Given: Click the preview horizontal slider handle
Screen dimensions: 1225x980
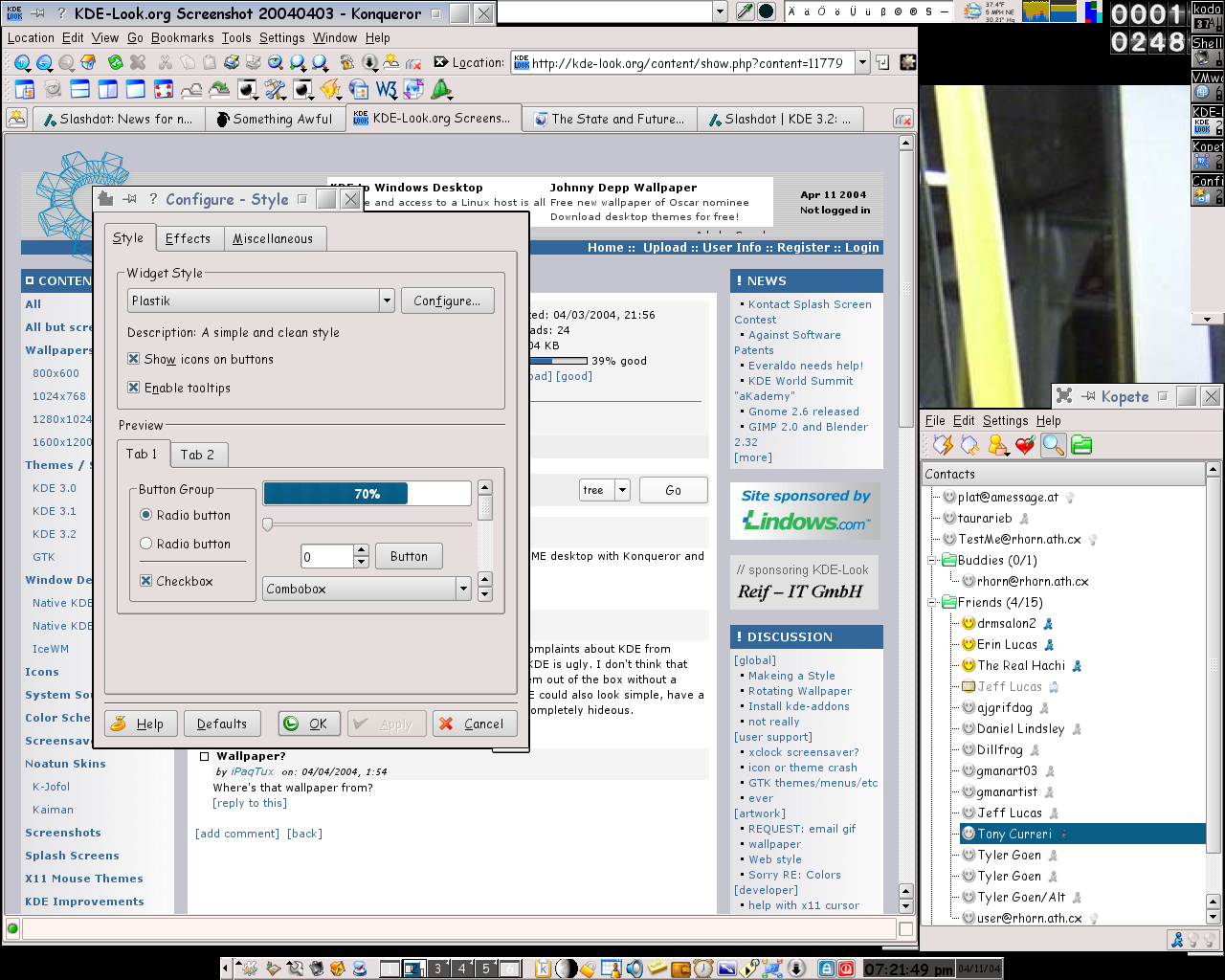Looking at the screenshot, I should click(x=268, y=523).
